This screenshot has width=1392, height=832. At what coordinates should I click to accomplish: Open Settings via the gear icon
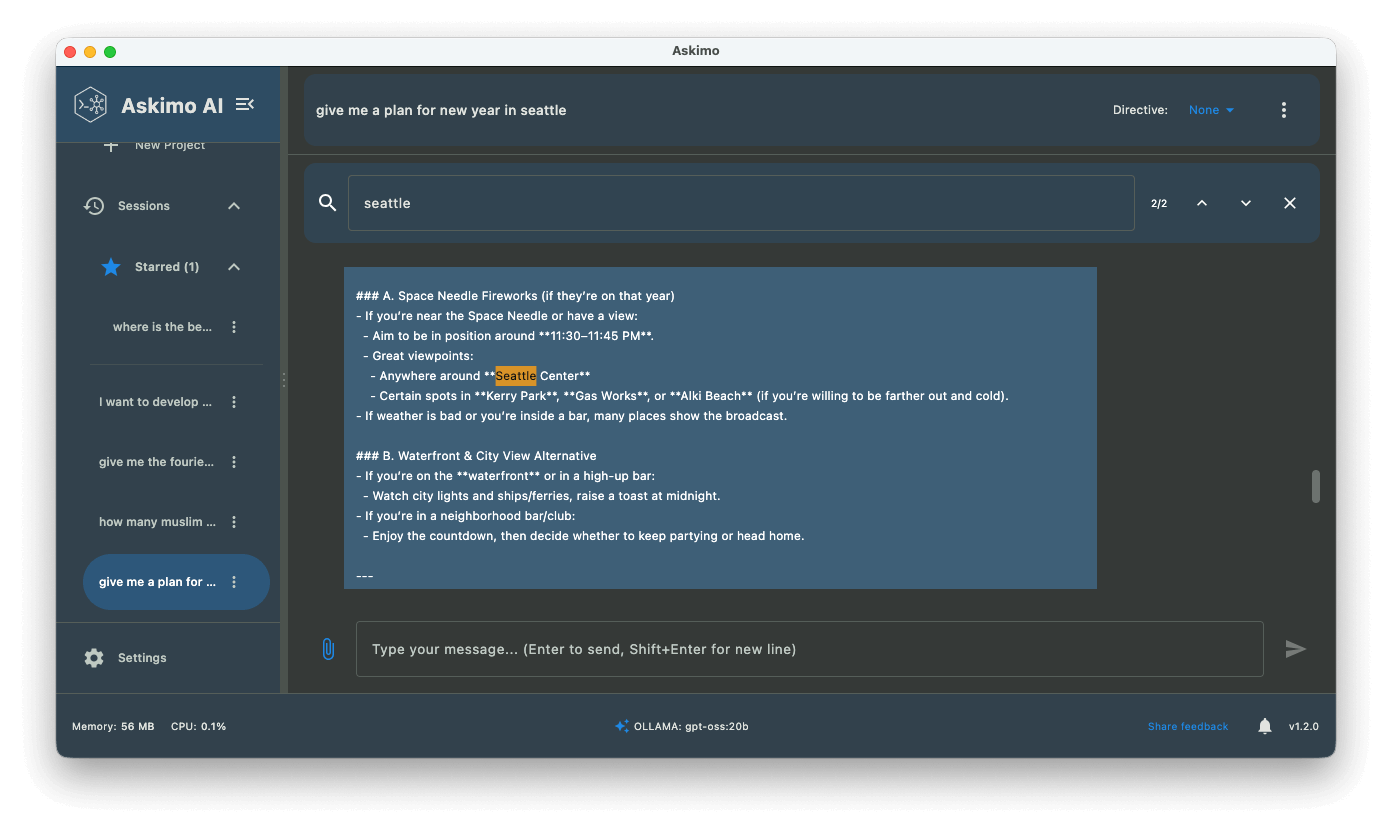93,657
